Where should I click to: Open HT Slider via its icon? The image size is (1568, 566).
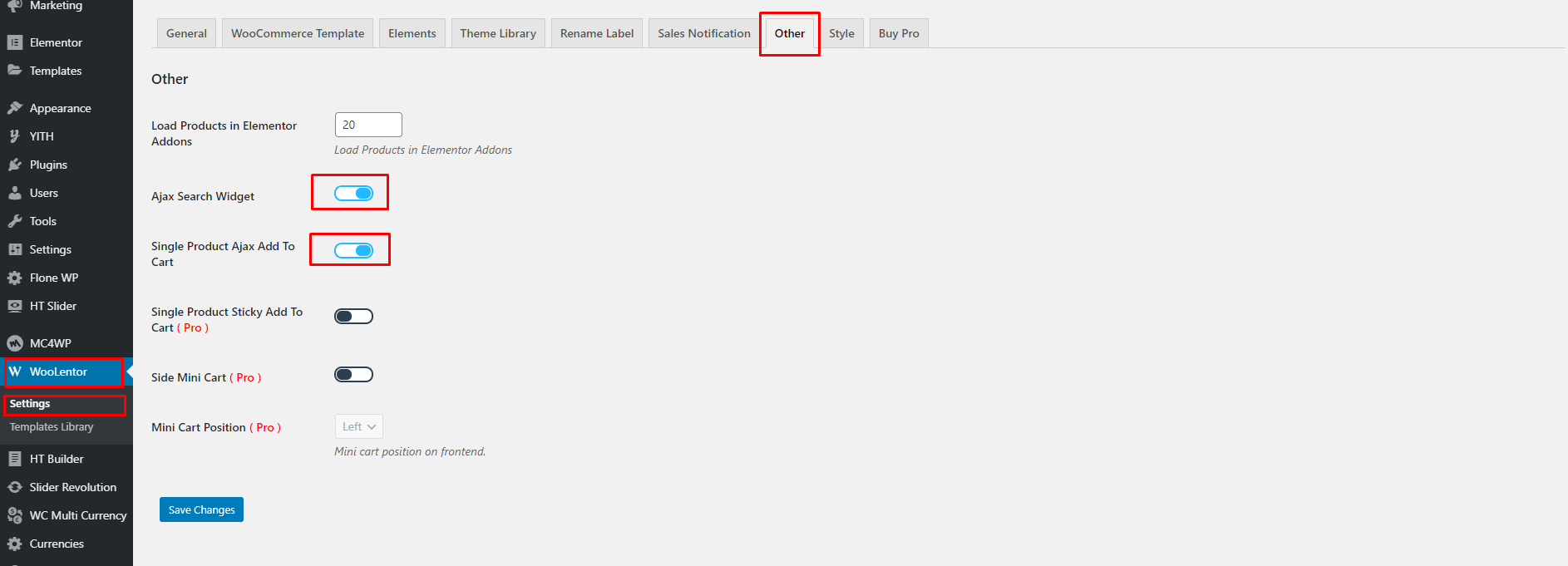[x=15, y=306]
